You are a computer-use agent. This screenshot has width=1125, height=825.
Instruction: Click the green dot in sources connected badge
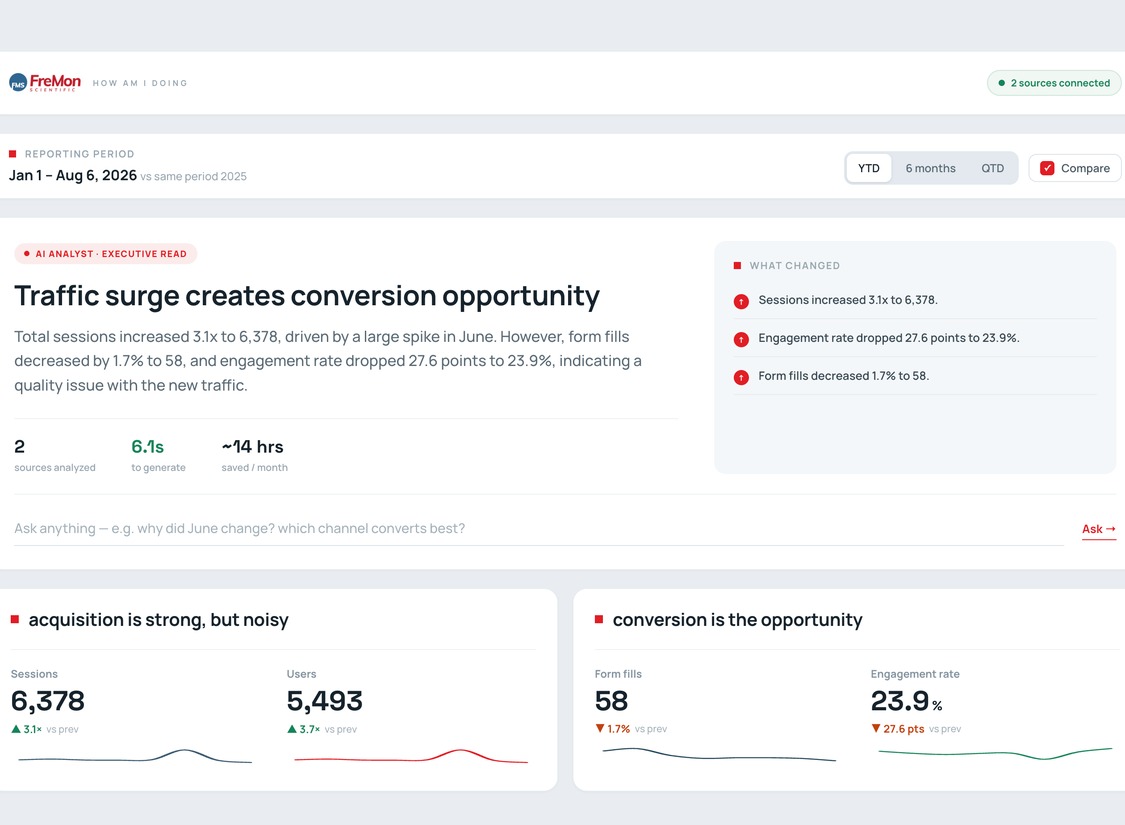(1002, 83)
